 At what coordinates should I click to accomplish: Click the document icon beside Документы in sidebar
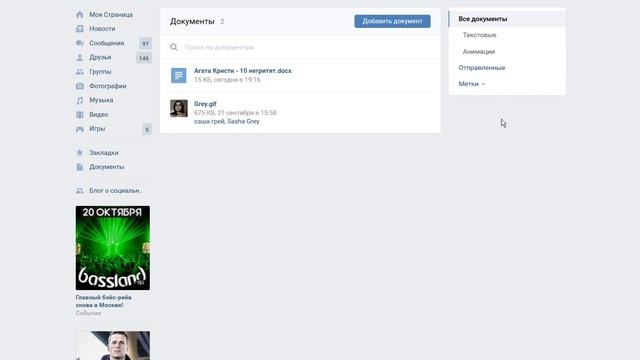pos(80,167)
